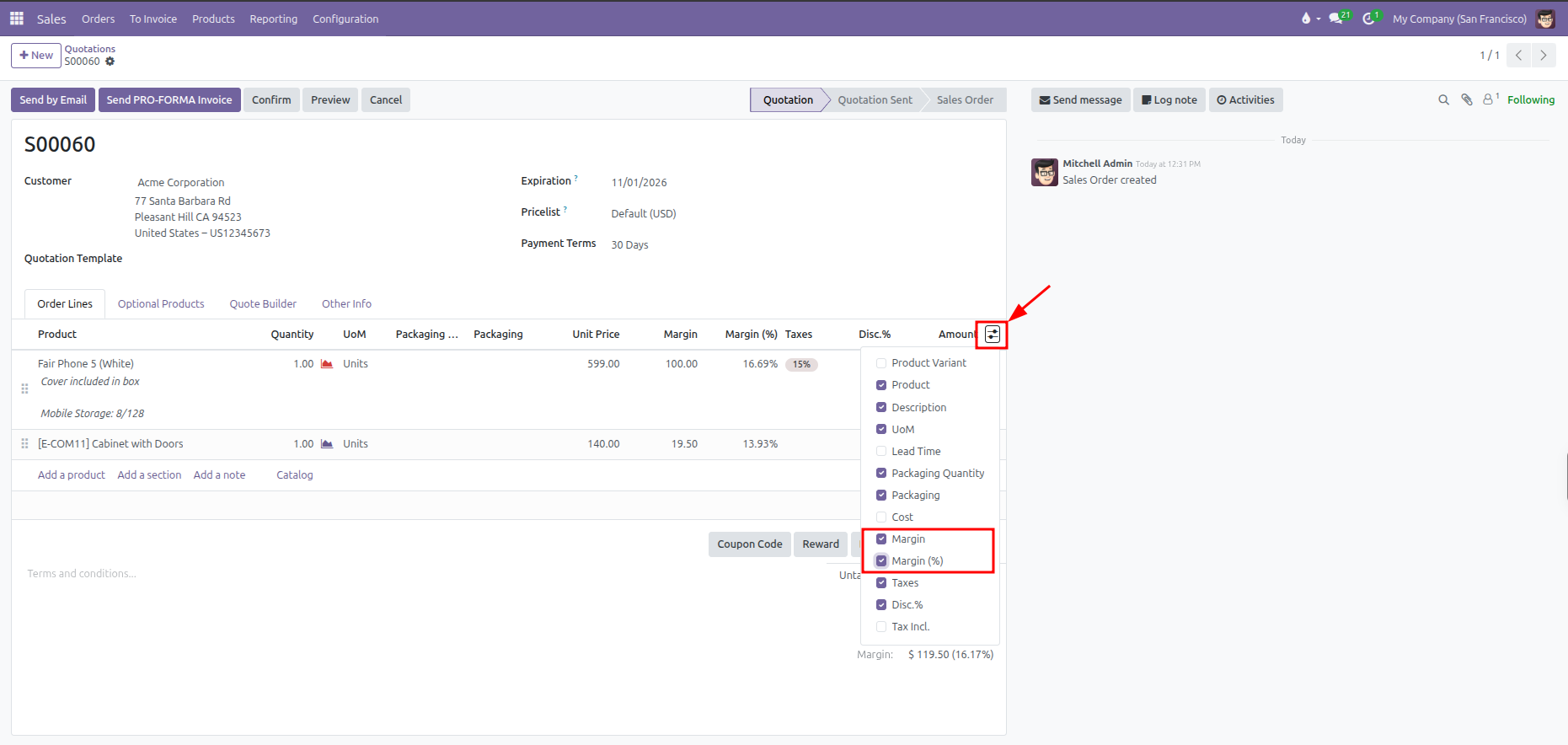Click the Send by Email button

pos(53,99)
